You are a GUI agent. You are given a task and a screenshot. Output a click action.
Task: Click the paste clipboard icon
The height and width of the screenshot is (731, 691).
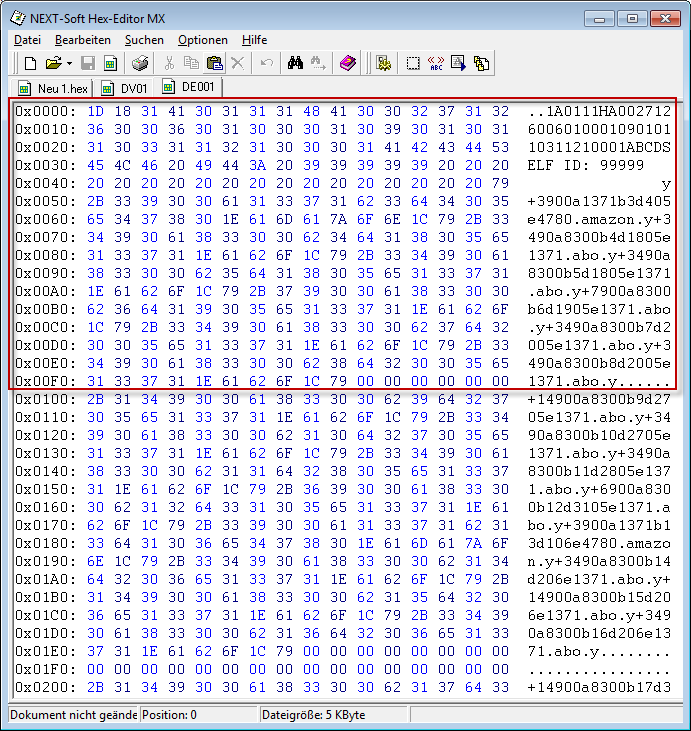tap(214, 63)
